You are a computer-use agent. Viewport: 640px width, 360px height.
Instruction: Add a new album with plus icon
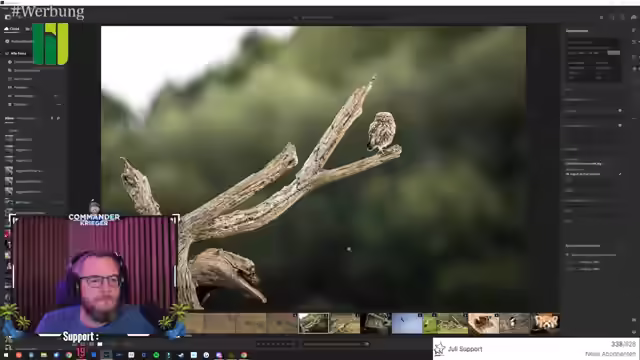[x=52, y=118]
